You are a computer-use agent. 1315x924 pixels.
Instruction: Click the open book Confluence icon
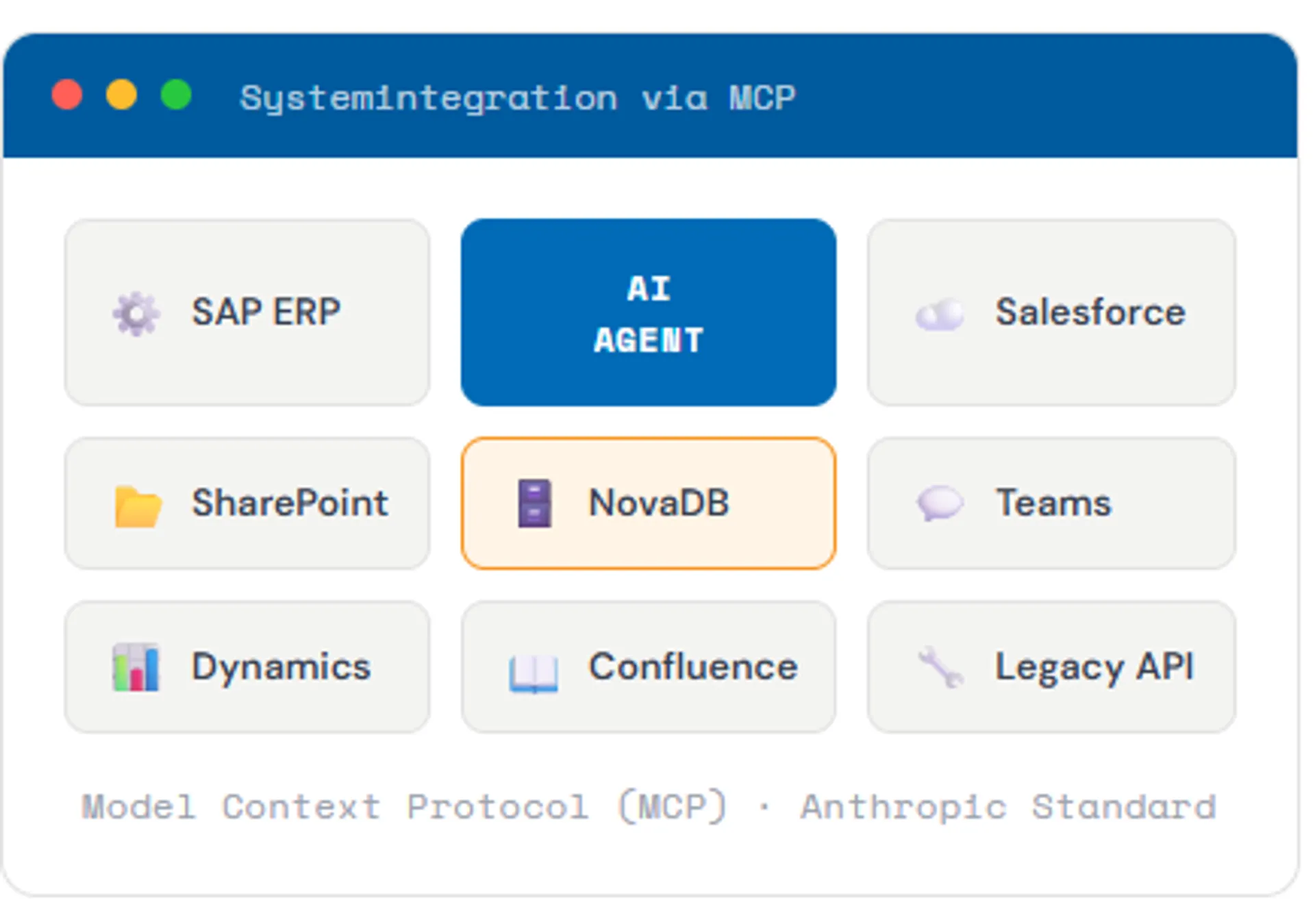tap(534, 672)
